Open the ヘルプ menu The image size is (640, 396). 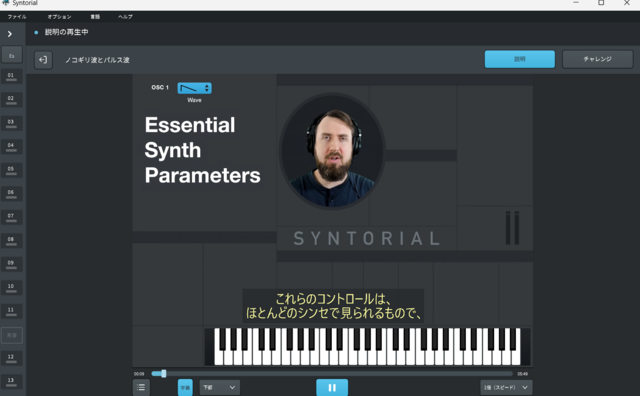125,17
